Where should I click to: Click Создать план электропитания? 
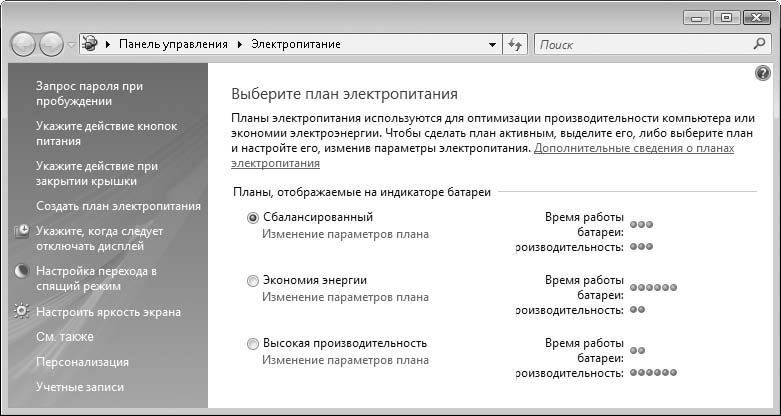tap(119, 206)
